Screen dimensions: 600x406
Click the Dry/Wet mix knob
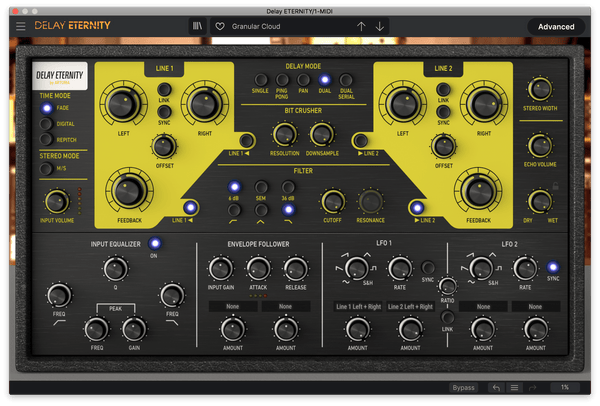coord(540,201)
